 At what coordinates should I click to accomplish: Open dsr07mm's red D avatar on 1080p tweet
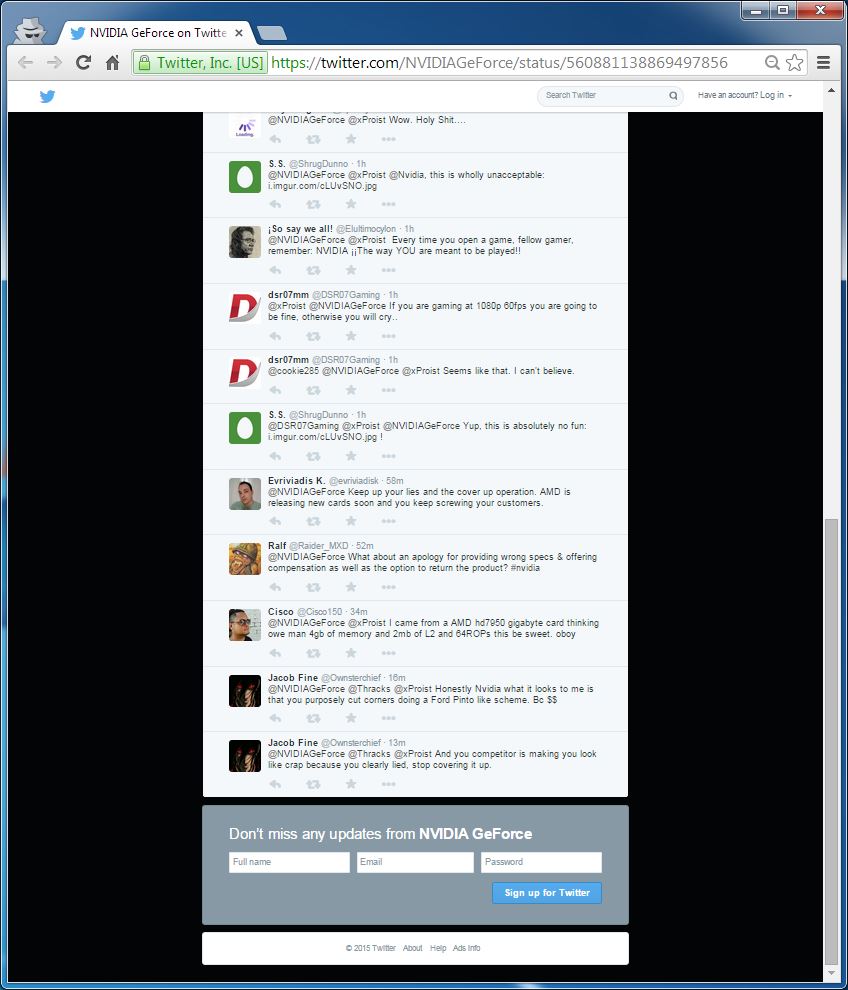pyautogui.click(x=244, y=307)
